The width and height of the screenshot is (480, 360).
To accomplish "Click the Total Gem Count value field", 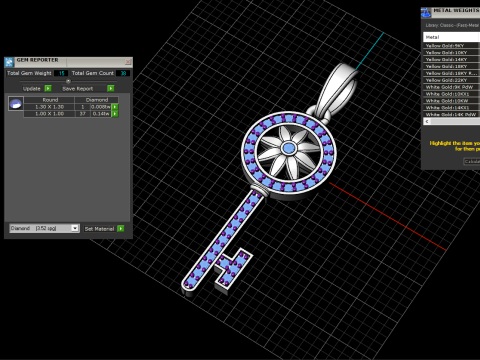I will tap(123, 73).
